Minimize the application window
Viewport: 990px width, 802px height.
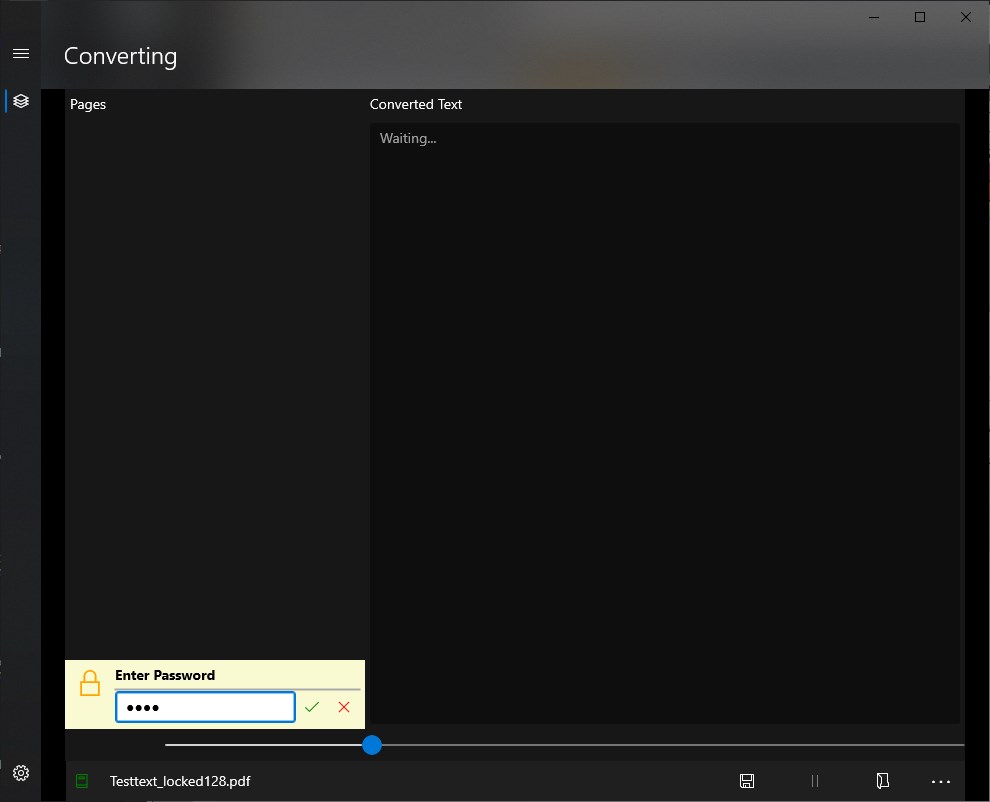(x=874, y=17)
